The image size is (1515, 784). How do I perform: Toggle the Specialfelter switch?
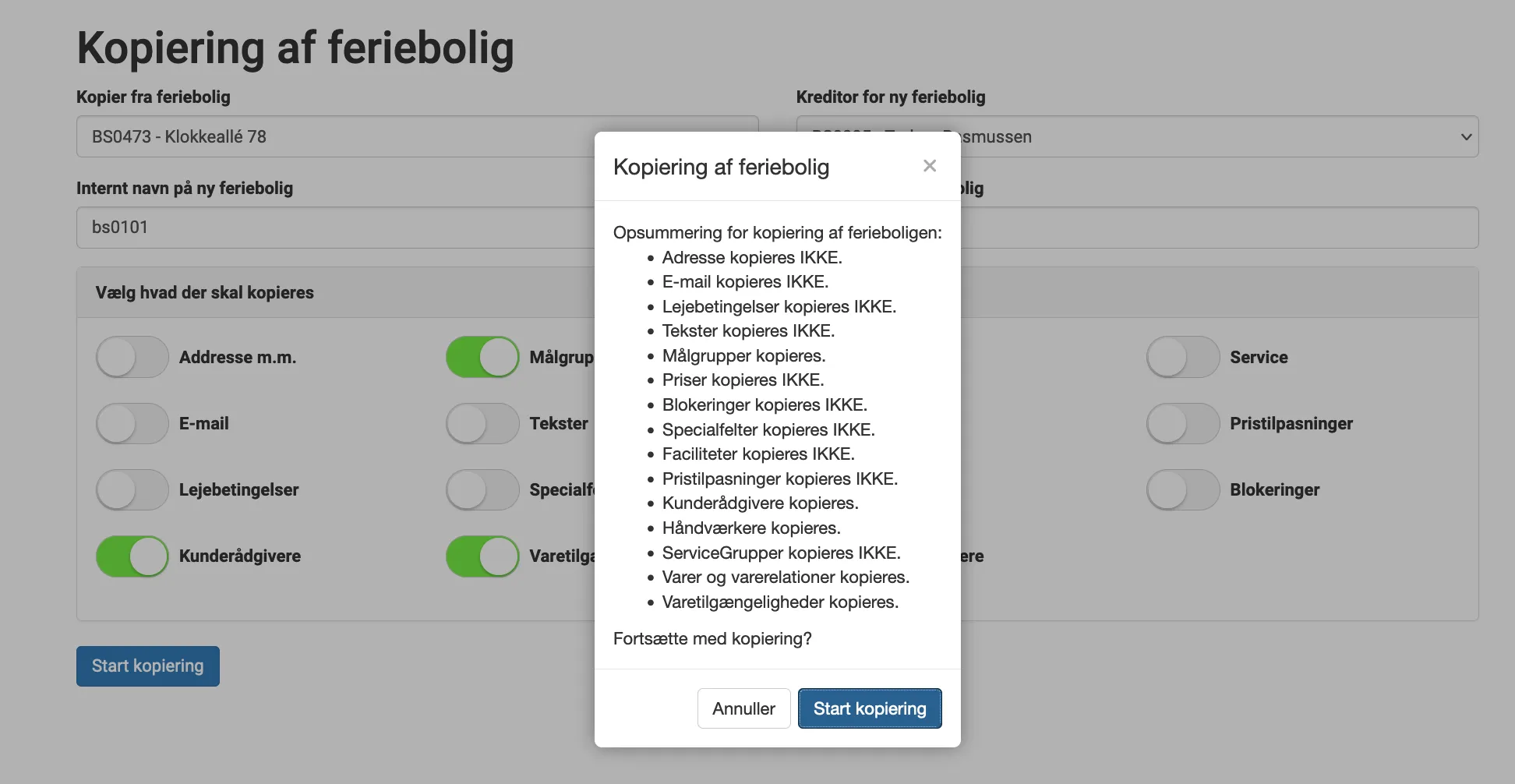482,489
